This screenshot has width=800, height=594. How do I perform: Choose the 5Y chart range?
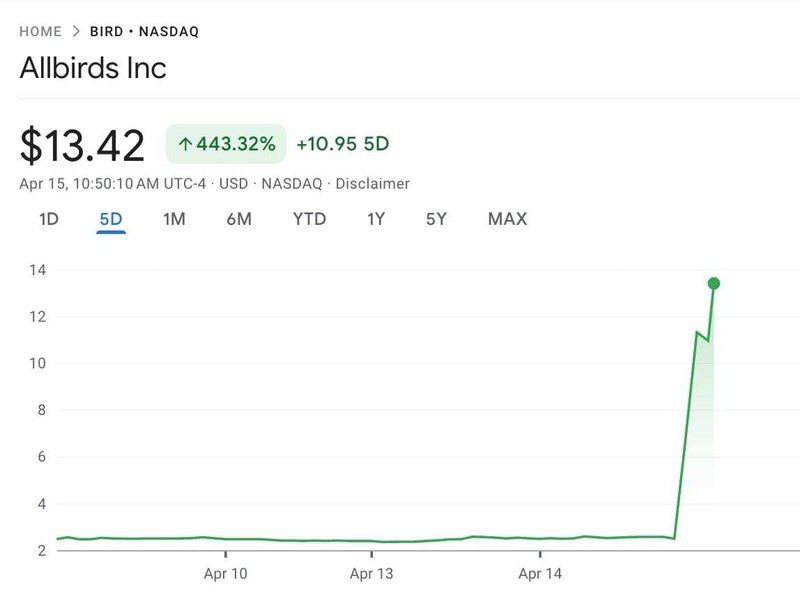[x=436, y=219]
